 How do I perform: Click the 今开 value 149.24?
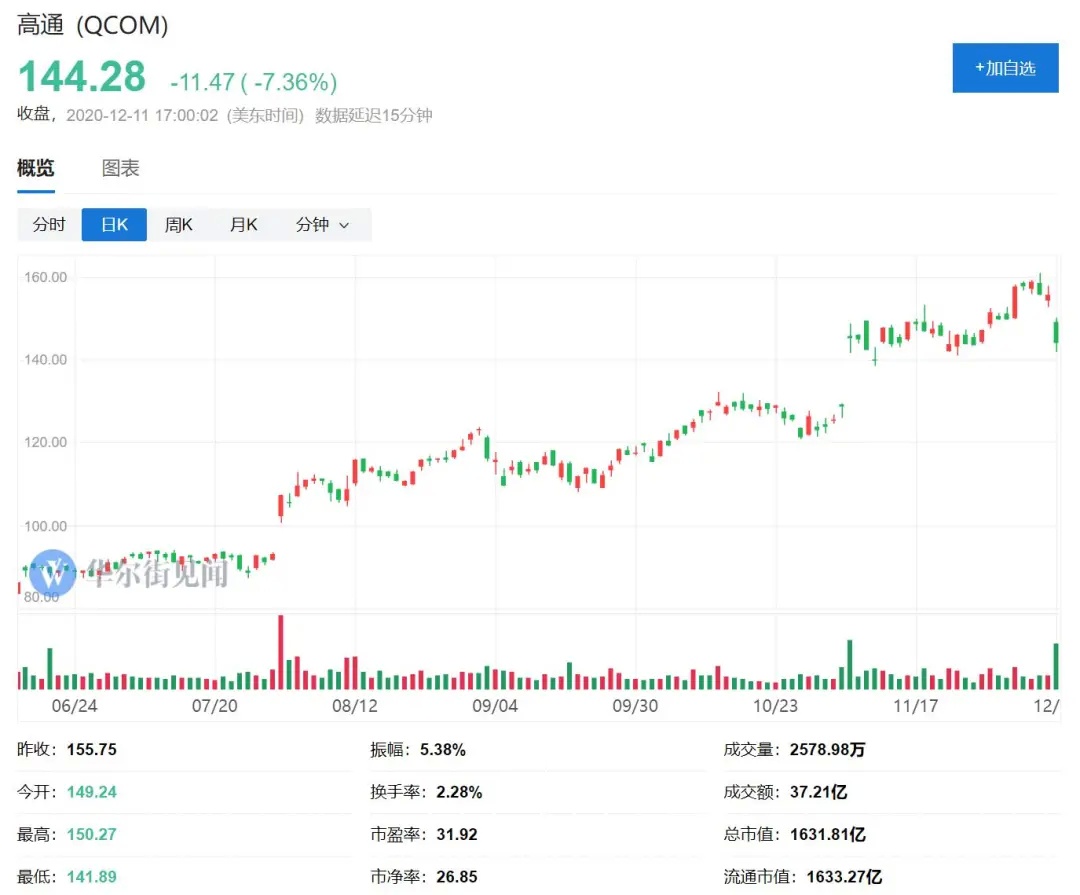pos(92,792)
